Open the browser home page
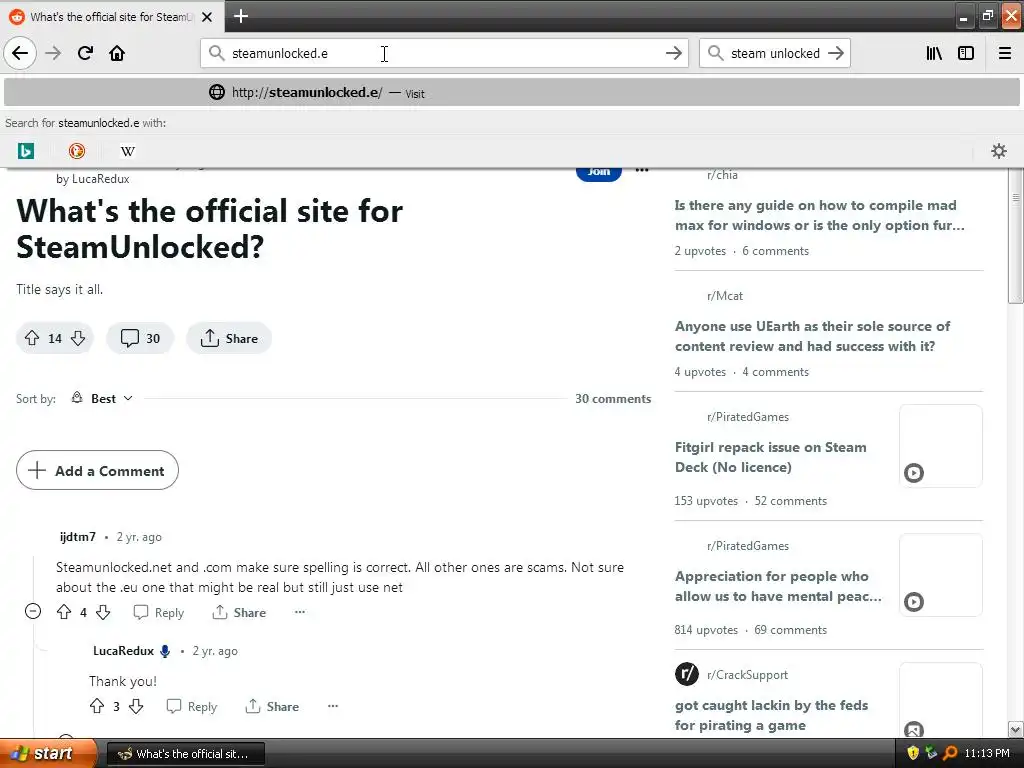Image resolution: width=1024 pixels, height=768 pixels. (x=117, y=53)
